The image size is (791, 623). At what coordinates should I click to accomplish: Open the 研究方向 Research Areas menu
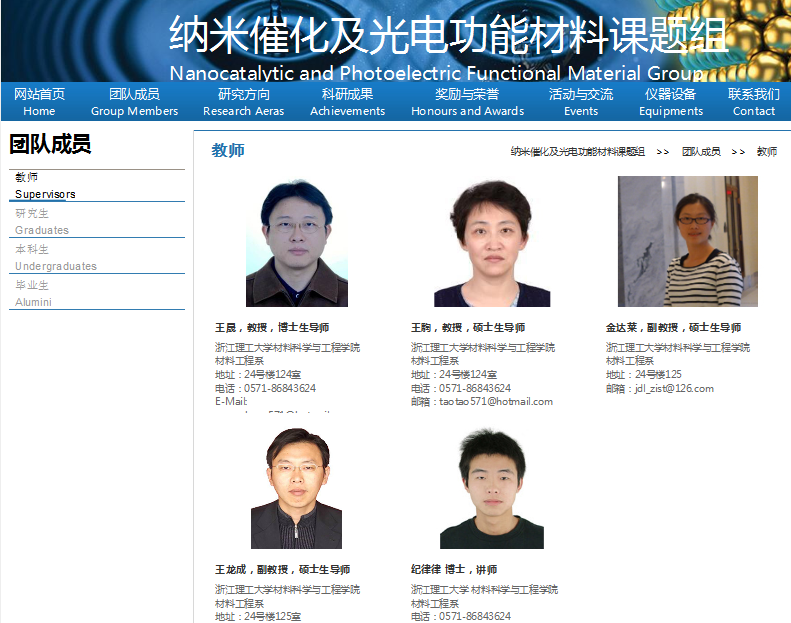tap(243, 102)
